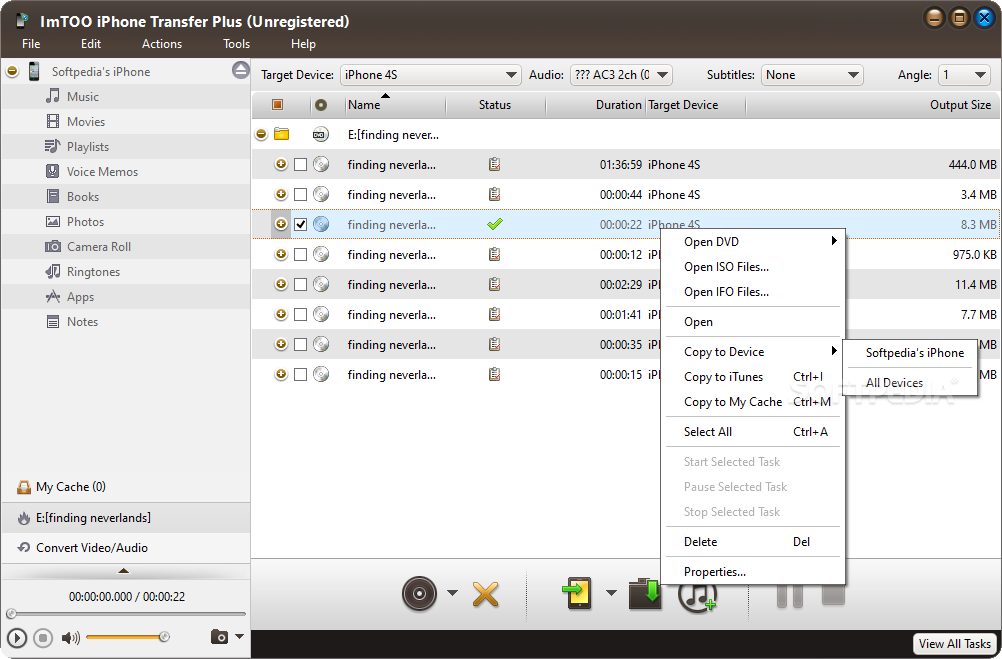Choose Properties... in context menu
Viewport: 1002px width, 659px height.
[753, 572]
